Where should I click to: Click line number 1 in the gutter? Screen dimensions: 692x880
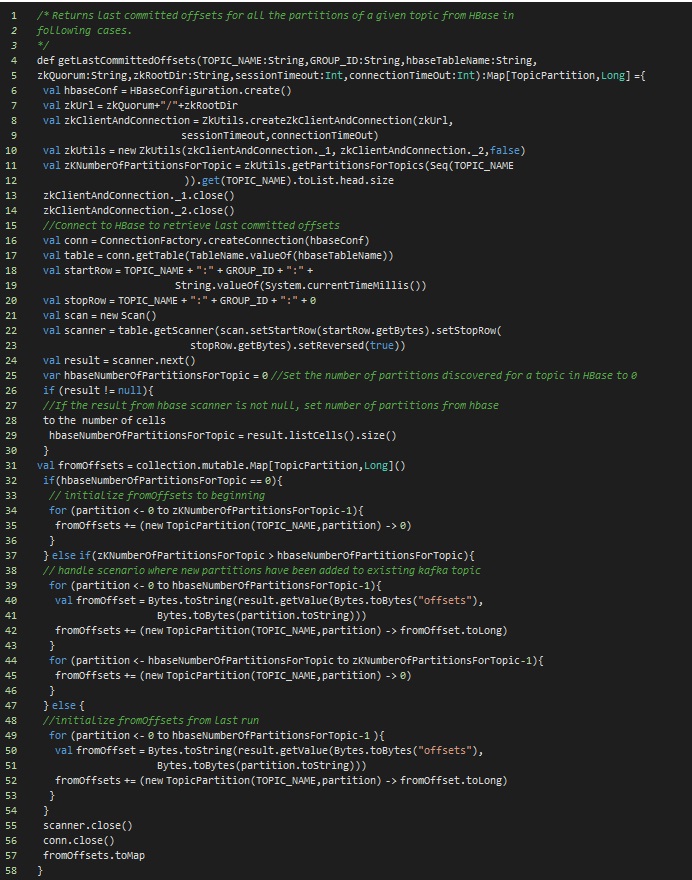[x=14, y=15]
